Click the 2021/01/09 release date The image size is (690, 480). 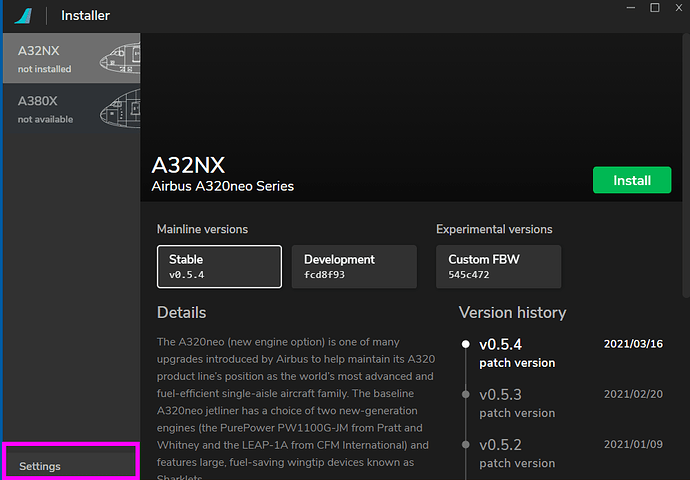click(633, 444)
